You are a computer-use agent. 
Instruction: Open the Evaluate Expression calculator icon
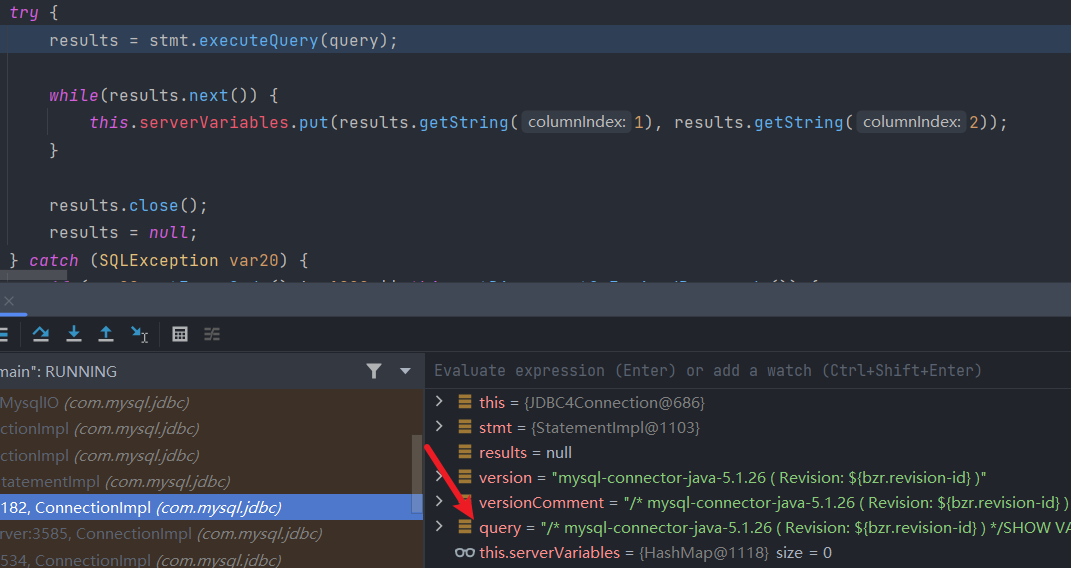[180, 334]
